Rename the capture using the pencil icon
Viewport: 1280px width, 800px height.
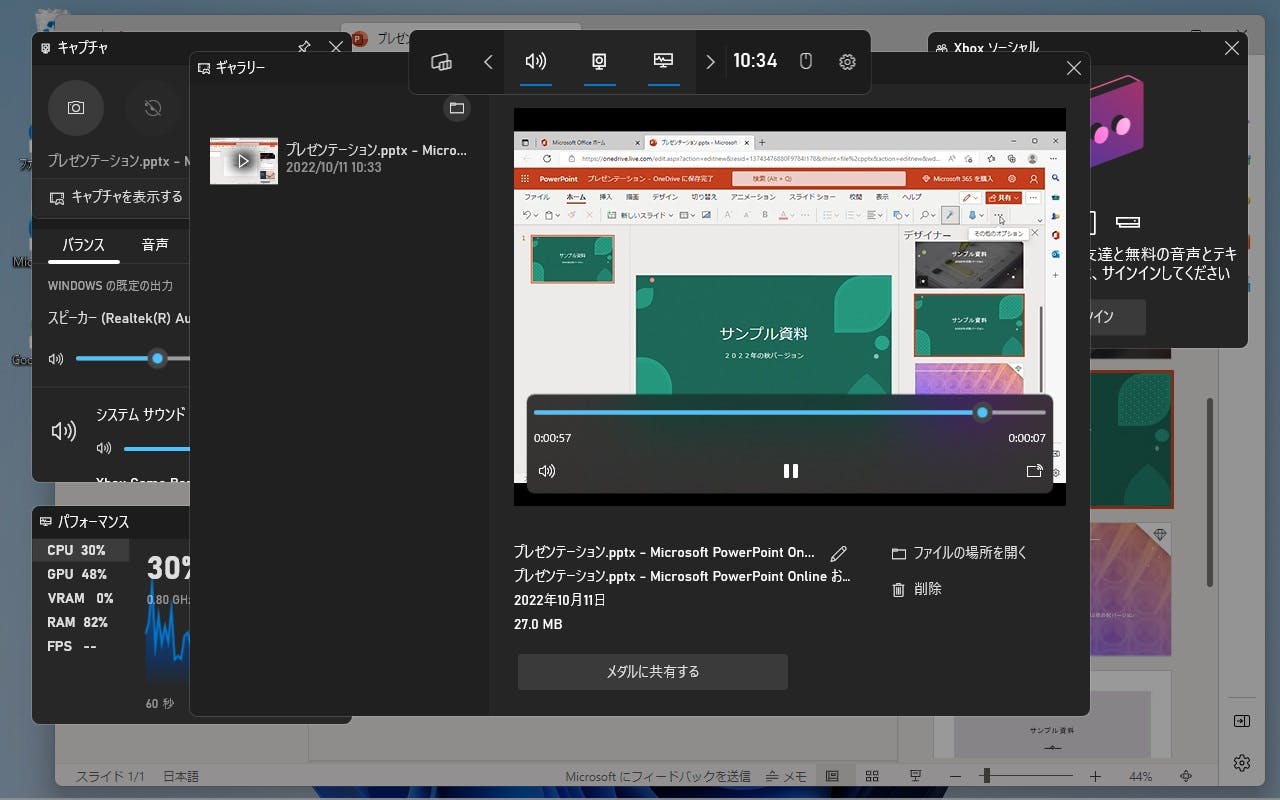(x=839, y=553)
